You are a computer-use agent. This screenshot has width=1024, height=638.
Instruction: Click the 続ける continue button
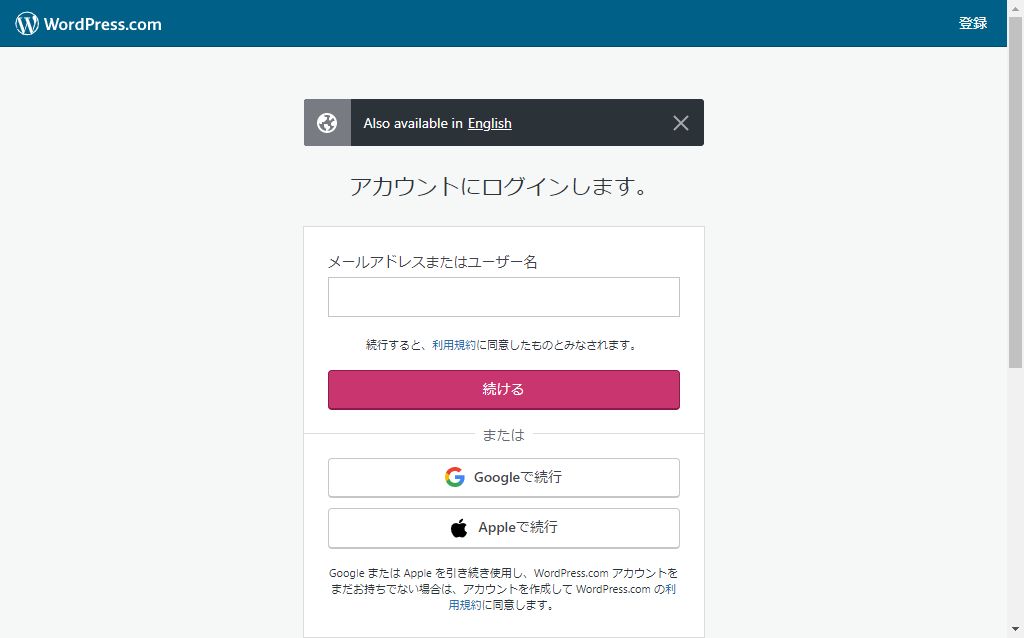click(x=504, y=390)
